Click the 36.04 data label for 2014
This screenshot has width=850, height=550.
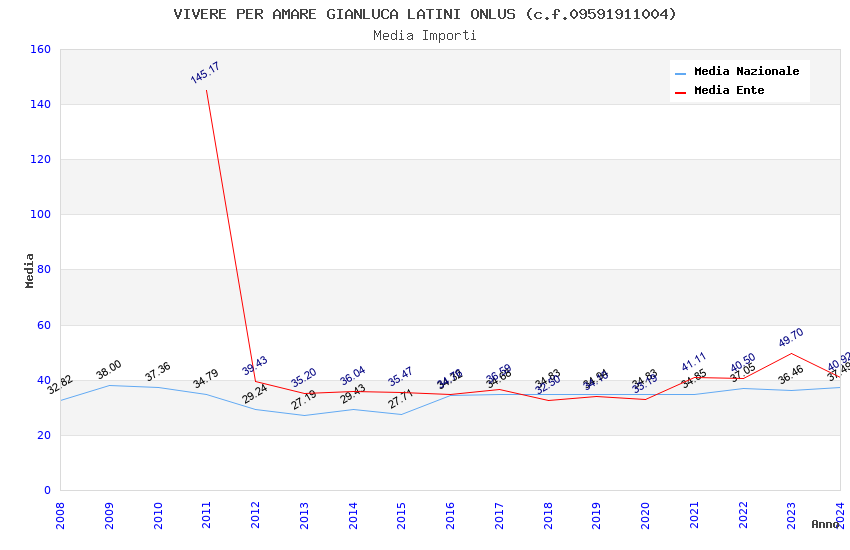click(352, 376)
